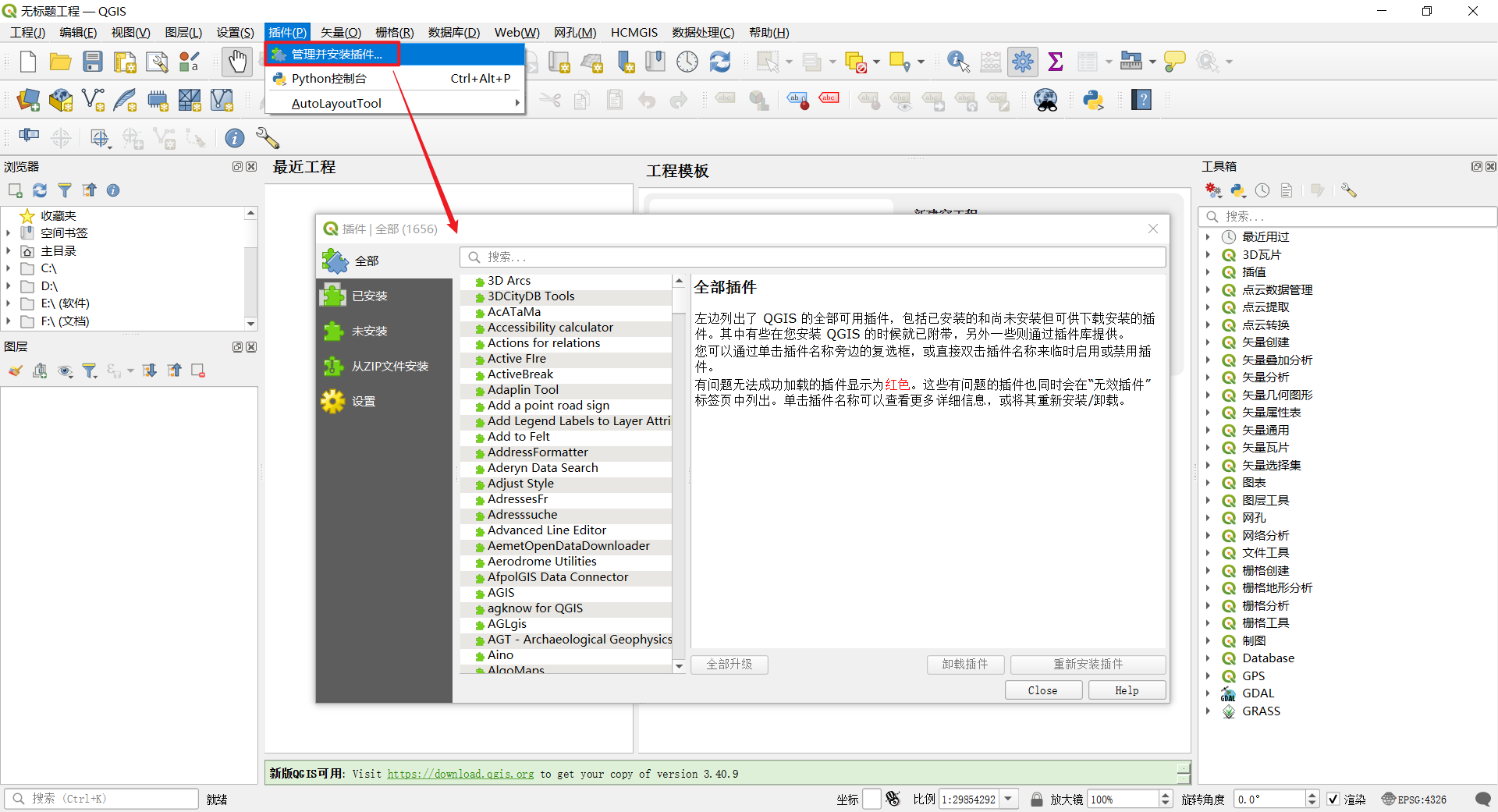Create a new project from toolbar
Screen dimensions: 1498x812
28,62
